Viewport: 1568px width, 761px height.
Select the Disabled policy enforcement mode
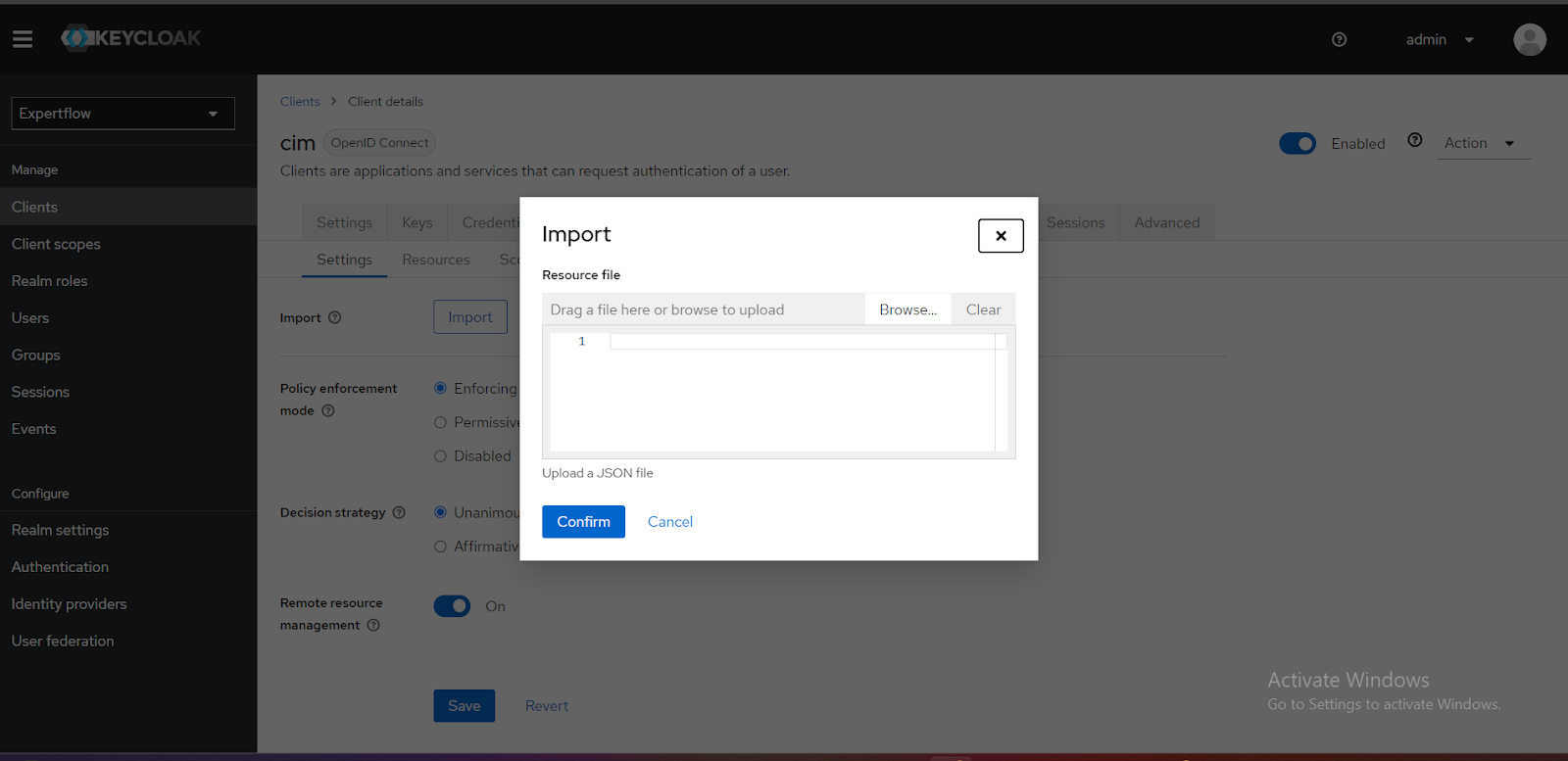pos(441,456)
